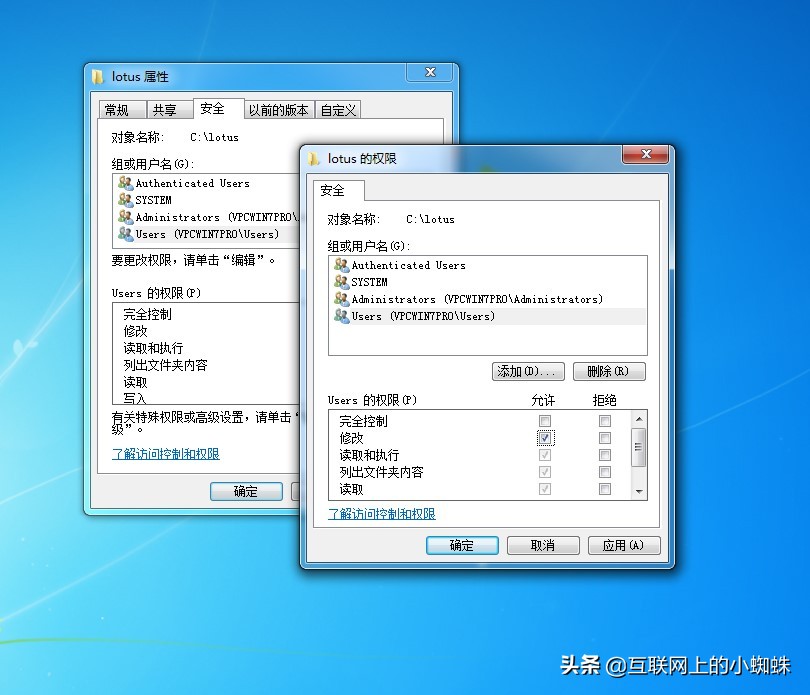This screenshot has height=695, width=810.
Task: Click the 添加(D) button to add a user
Action: (x=528, y=371)
